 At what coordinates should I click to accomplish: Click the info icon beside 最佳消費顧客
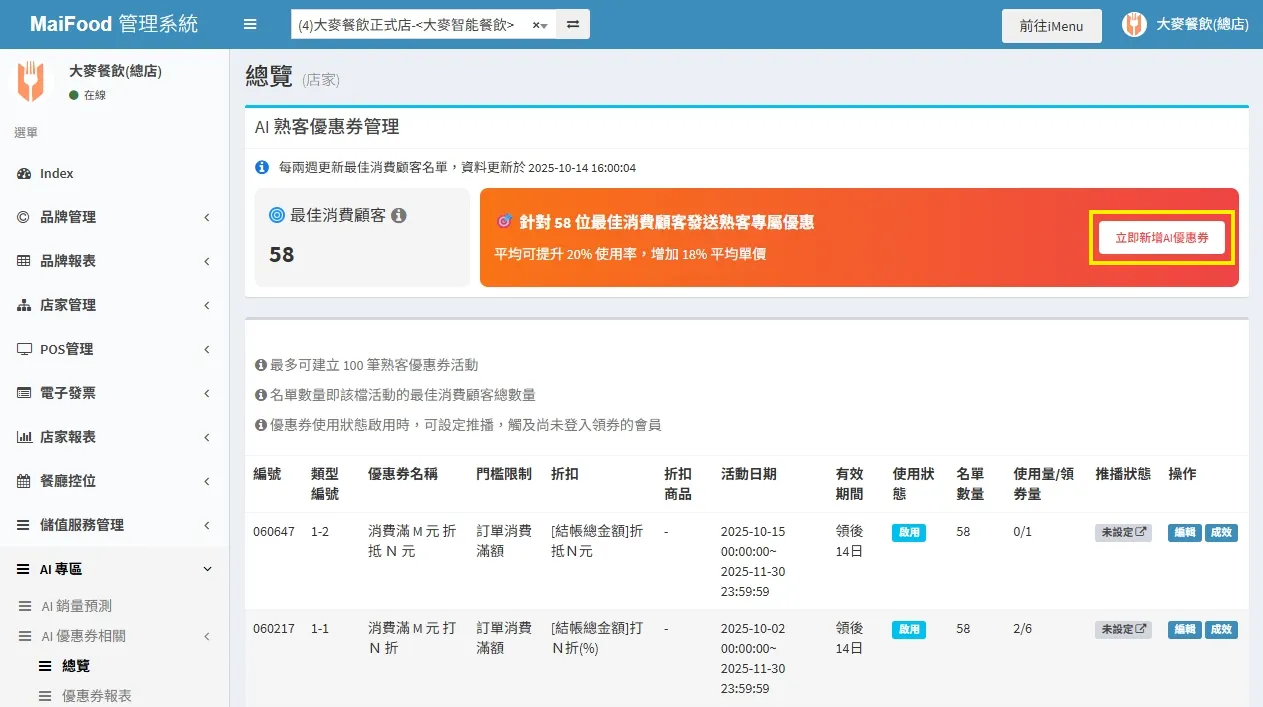click(398, 215)
